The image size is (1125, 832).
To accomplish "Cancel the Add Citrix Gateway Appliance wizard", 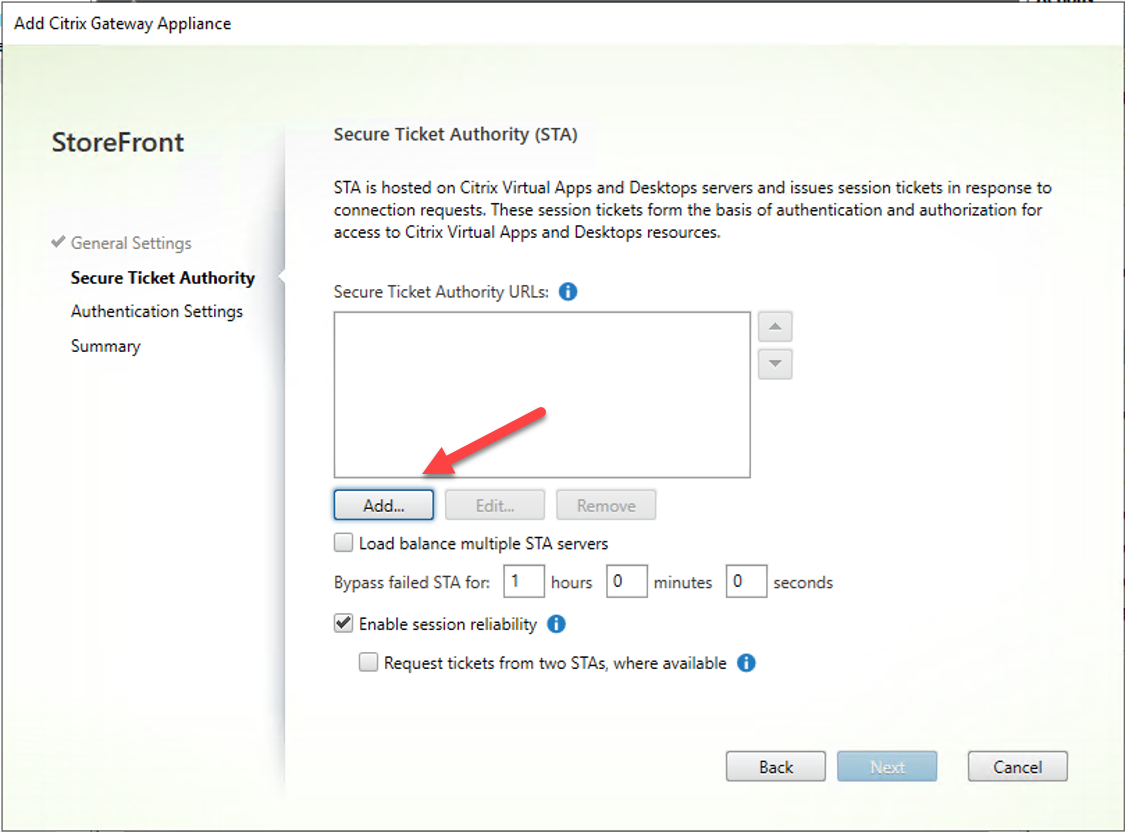I will tap(1017, 767).
